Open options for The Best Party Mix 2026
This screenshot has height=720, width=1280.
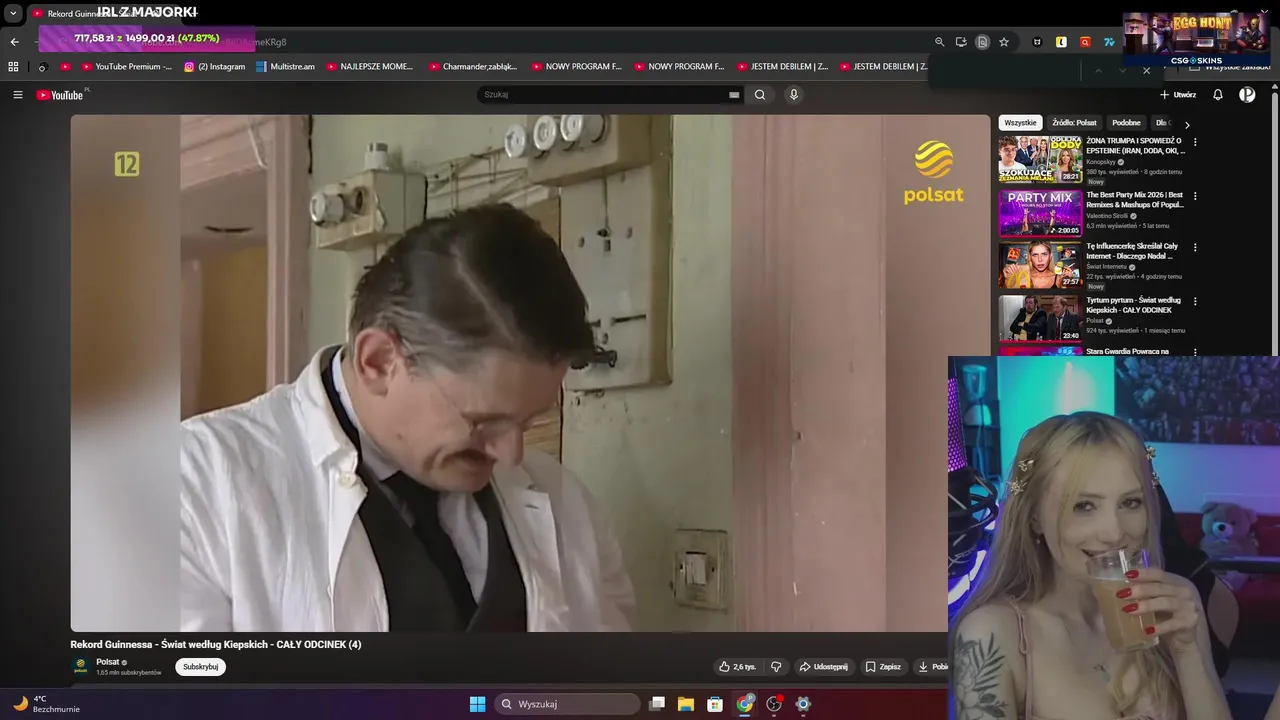point(1195,196)
